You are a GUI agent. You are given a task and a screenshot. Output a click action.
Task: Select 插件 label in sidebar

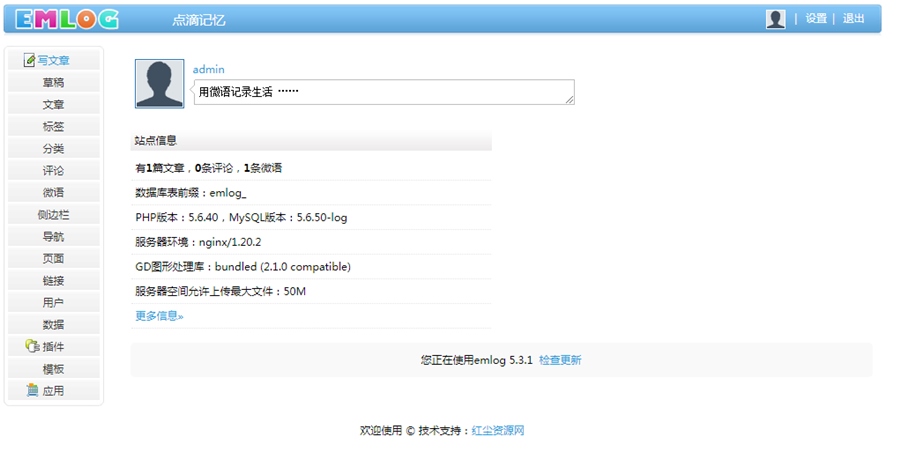point(53,347)
